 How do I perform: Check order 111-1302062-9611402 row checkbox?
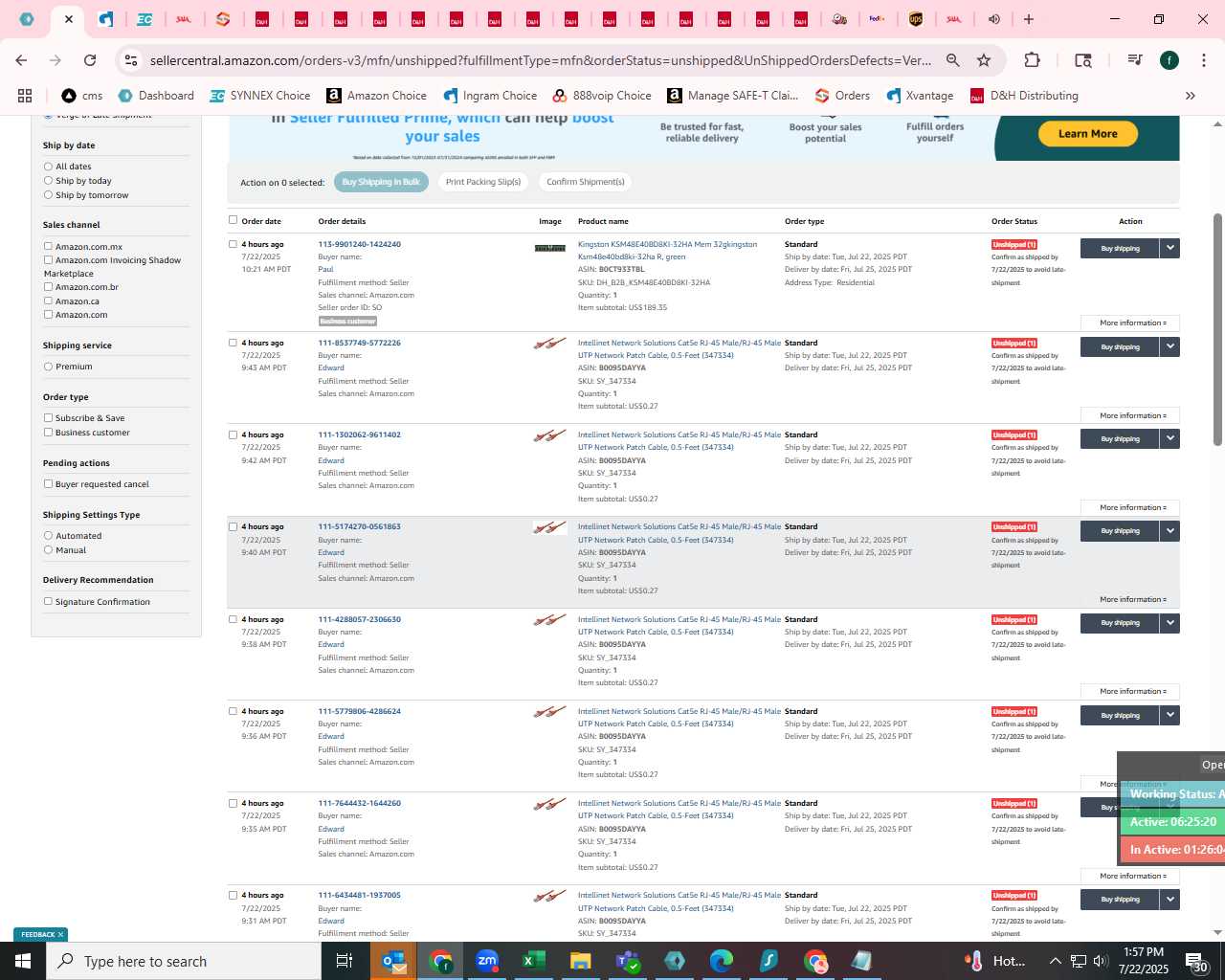[x=233, y=434]
